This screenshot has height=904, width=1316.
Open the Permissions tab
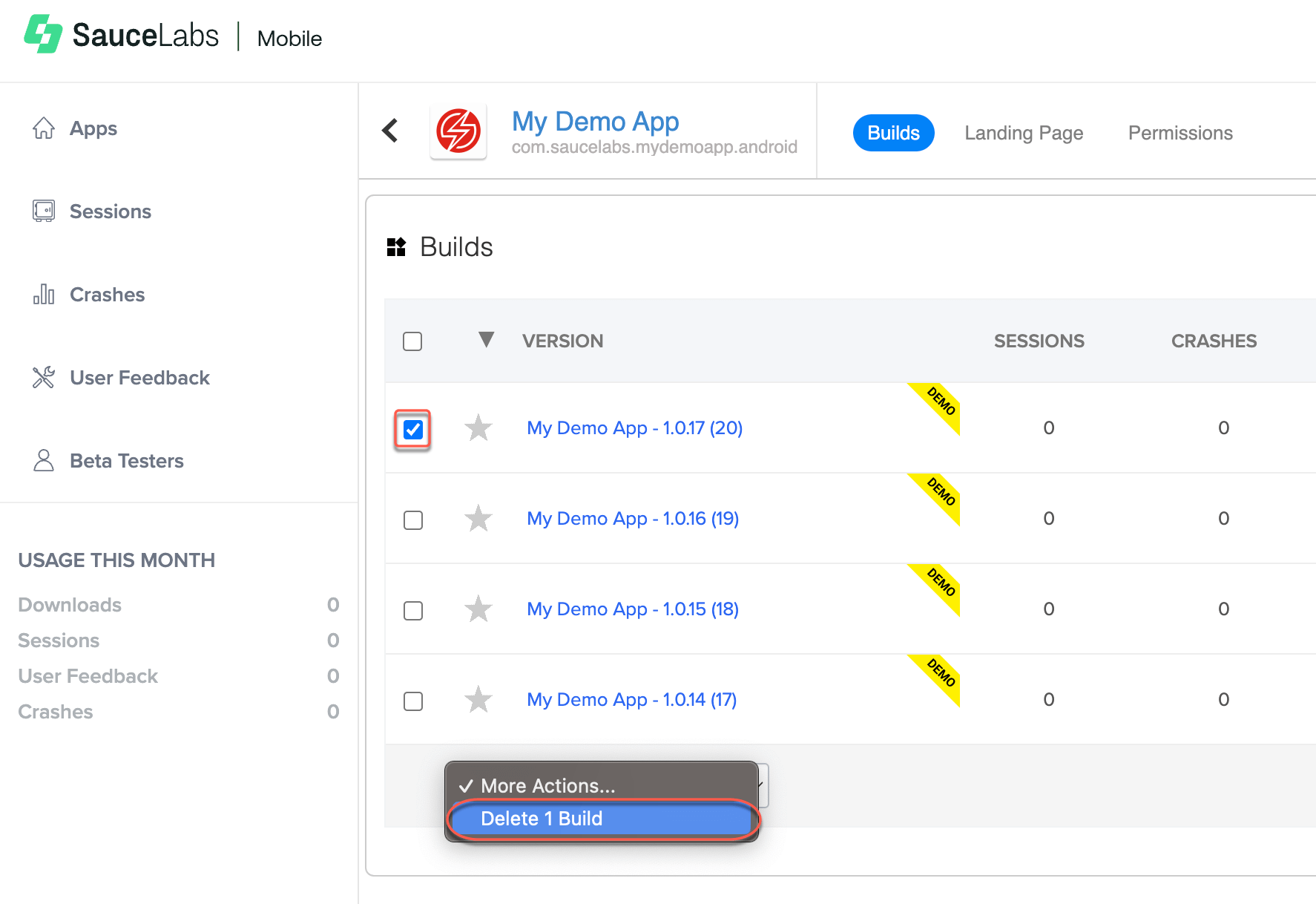pos(1180,133)
